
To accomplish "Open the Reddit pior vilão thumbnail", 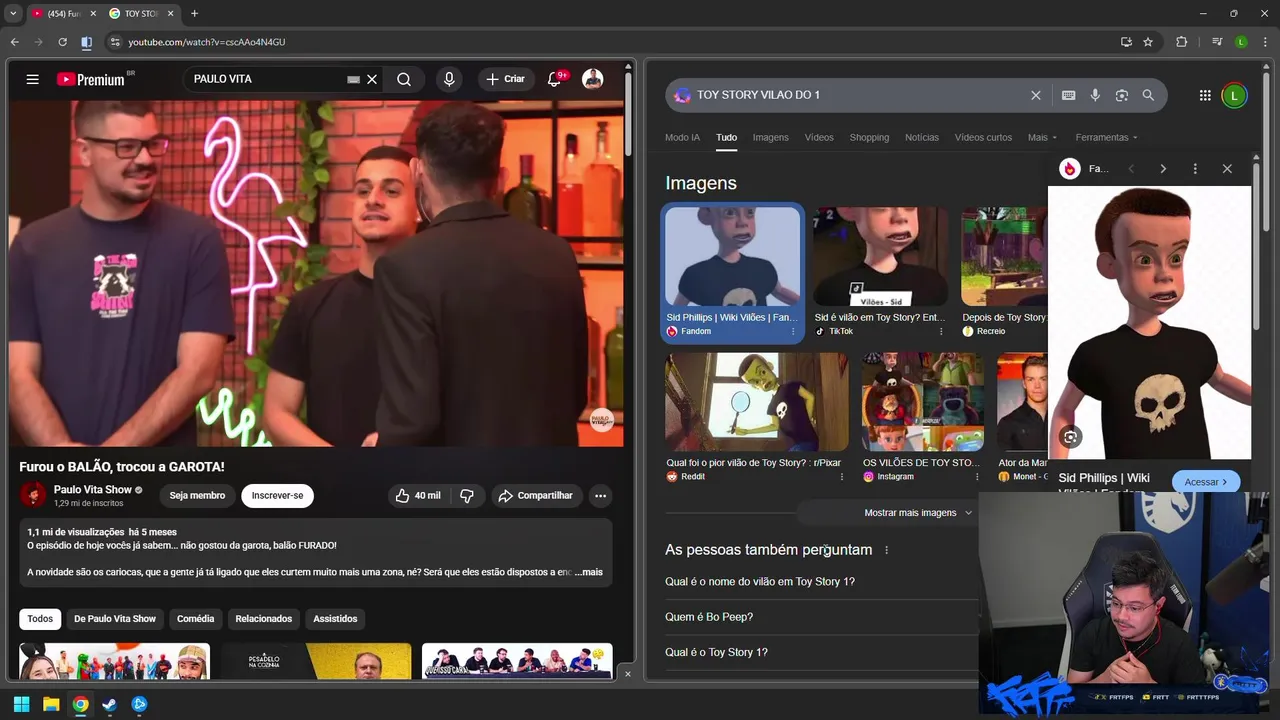I will pos(756,402).
